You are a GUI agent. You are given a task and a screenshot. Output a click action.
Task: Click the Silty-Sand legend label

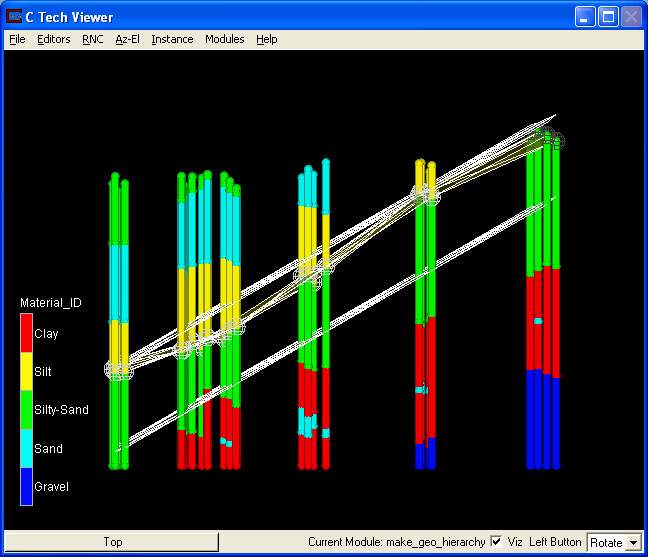click(61, 410)
